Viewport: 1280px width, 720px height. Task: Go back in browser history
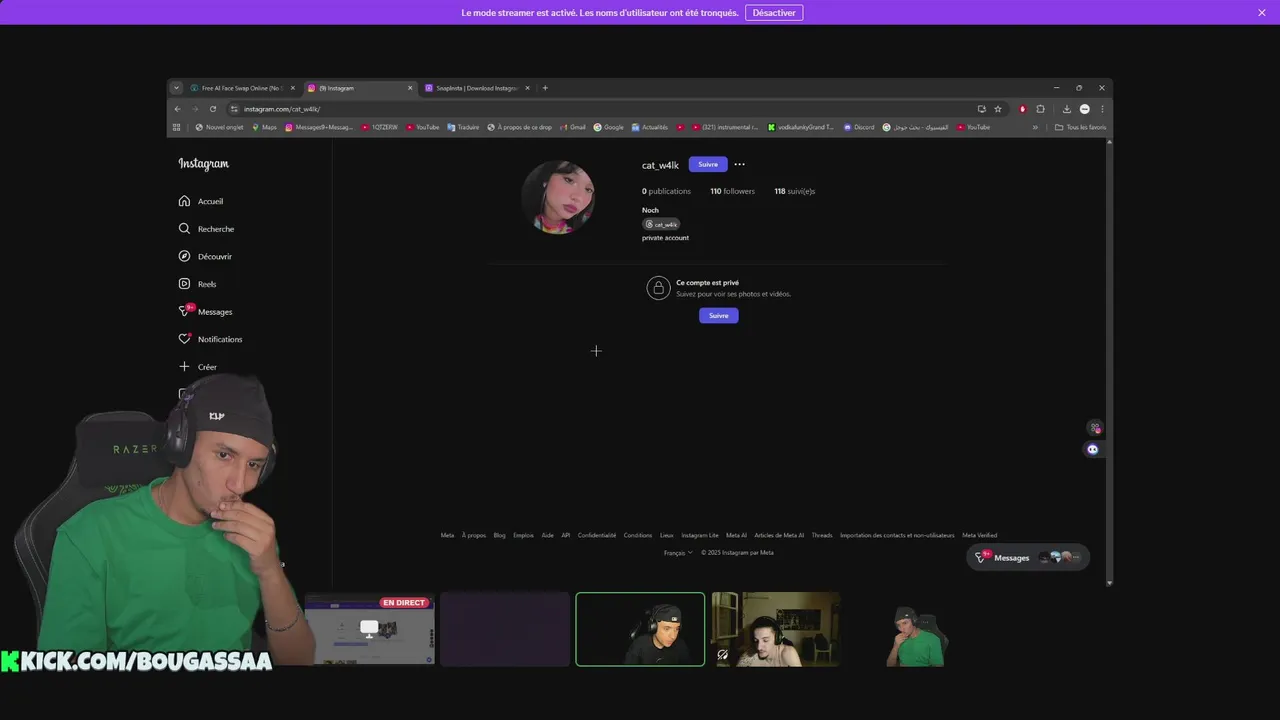pos(177,109)
